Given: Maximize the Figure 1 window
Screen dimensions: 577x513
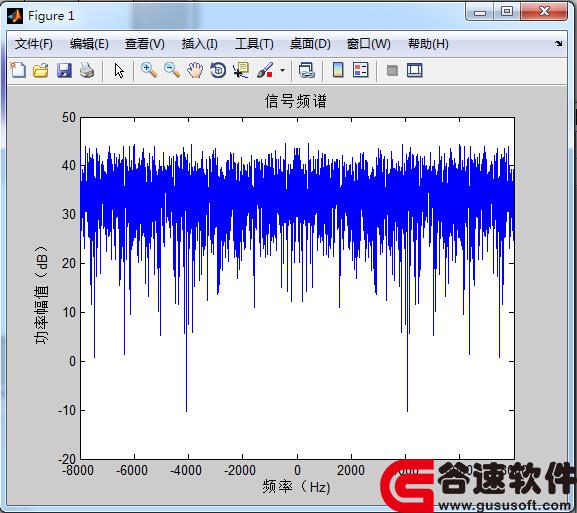Looking at the screenshot, I should pos(507,12).
